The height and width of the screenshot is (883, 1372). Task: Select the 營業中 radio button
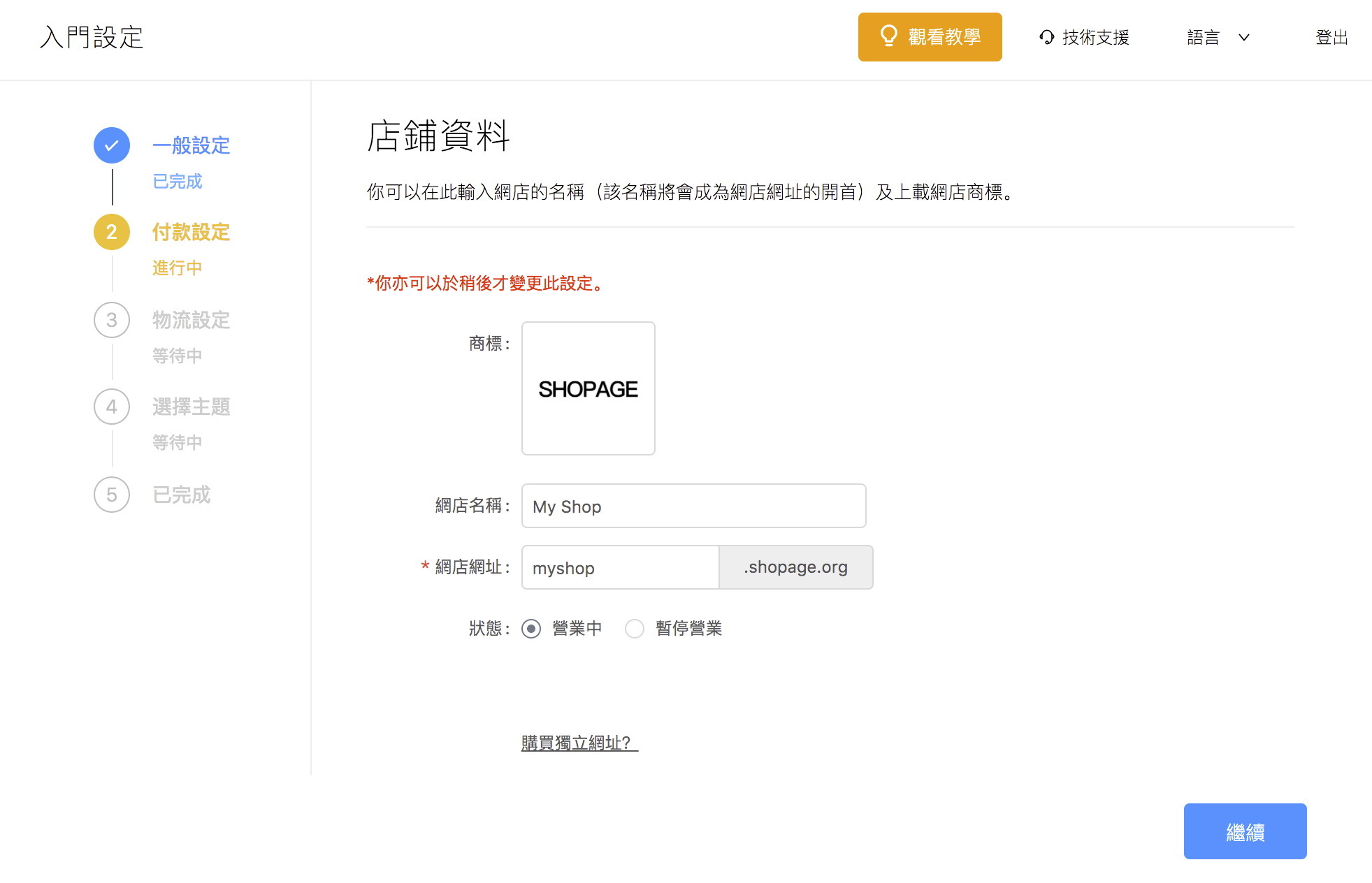[531, 629]
